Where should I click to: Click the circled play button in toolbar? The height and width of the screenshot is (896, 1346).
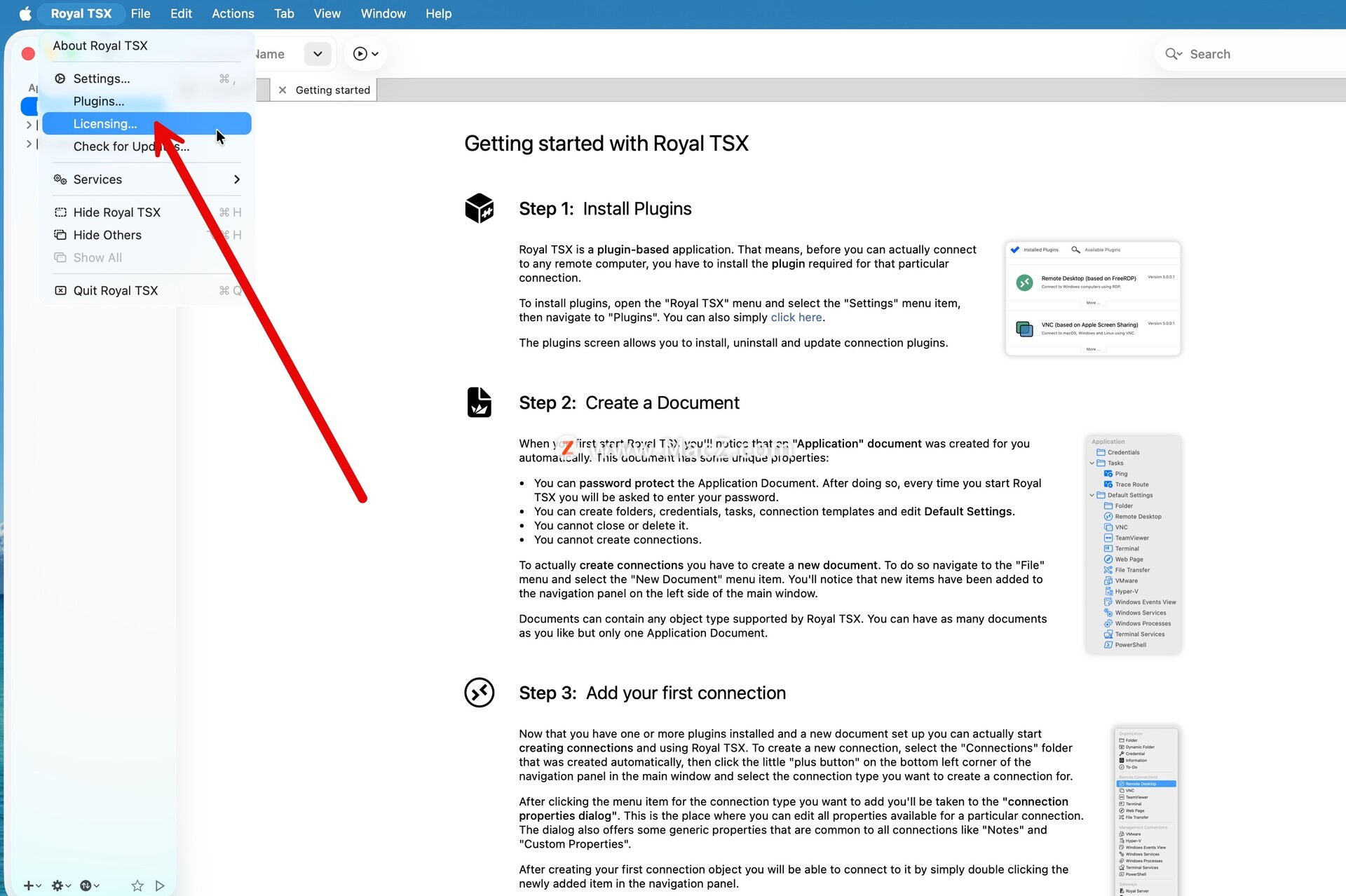tap(360, 54)
